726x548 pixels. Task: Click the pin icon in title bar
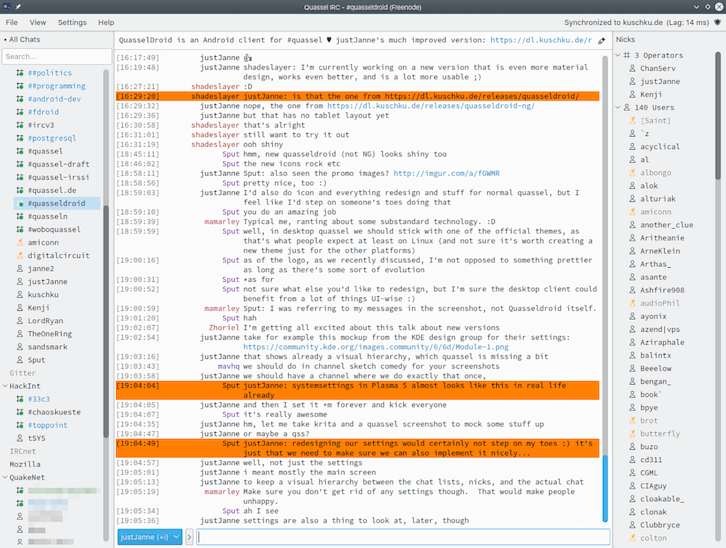click(18, 7)
